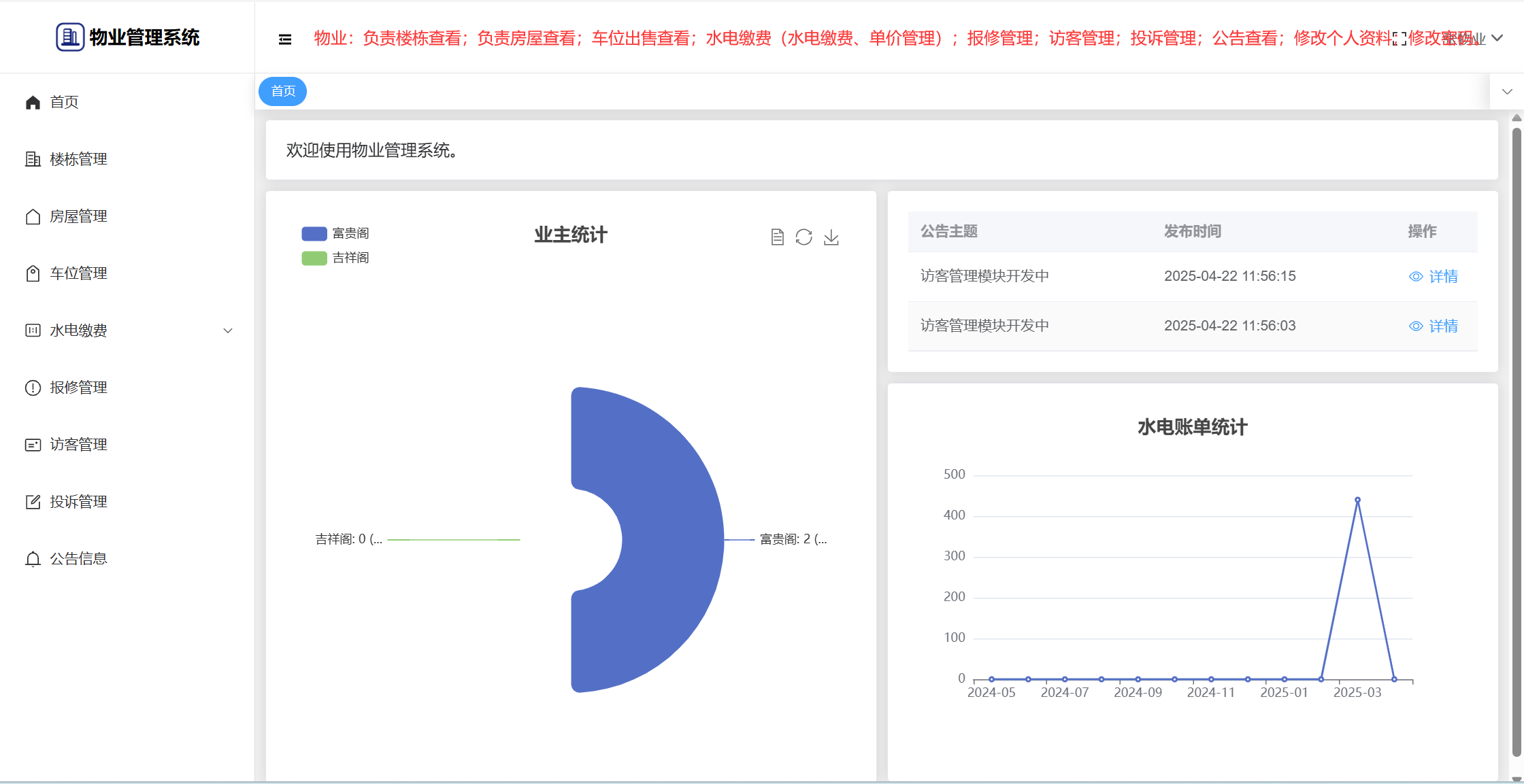Go to 车位管理 in sidebar
The width and height of the screenshot is (1524, 784).
78,273
